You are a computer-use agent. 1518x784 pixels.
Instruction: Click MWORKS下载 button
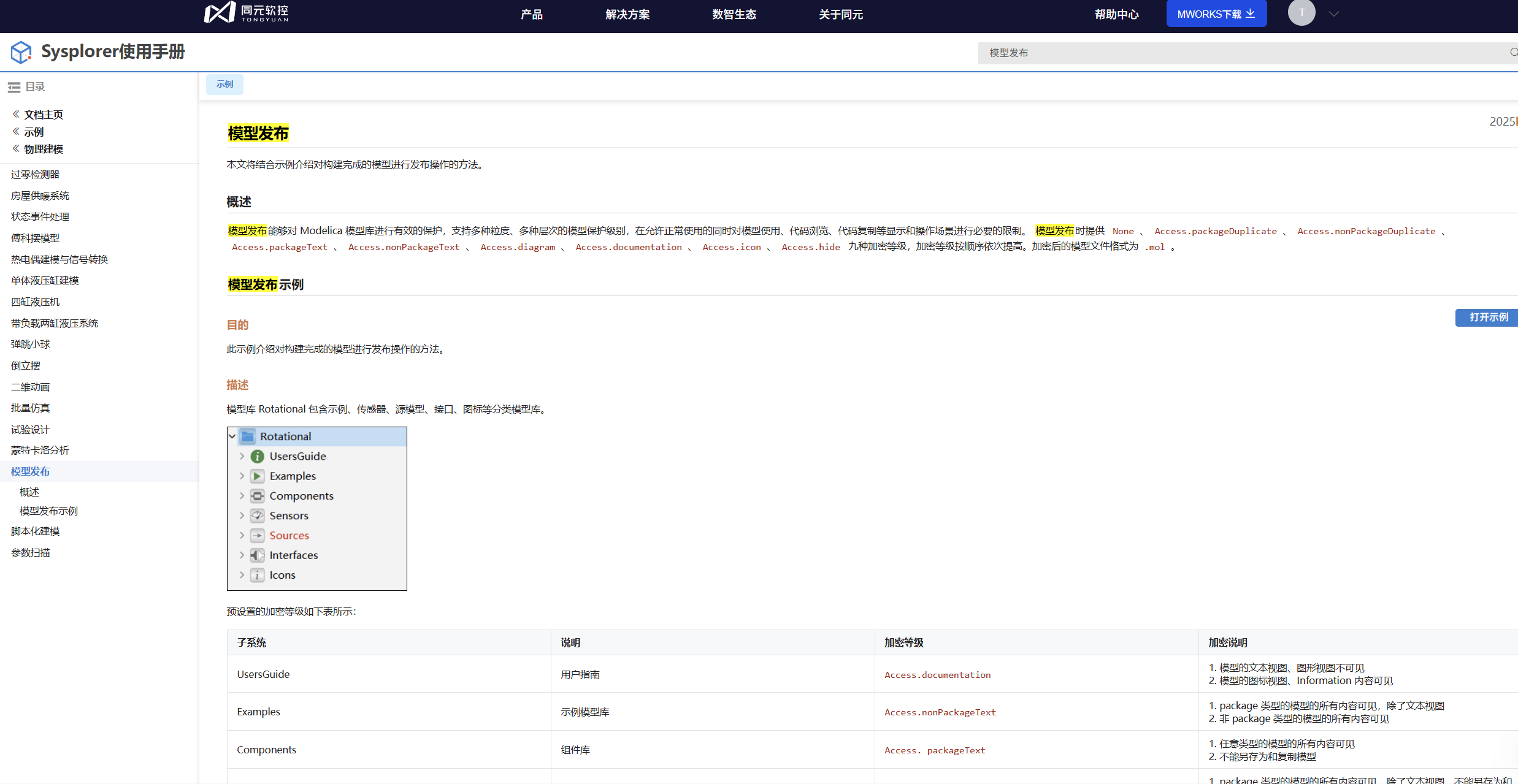[1216, 13]
